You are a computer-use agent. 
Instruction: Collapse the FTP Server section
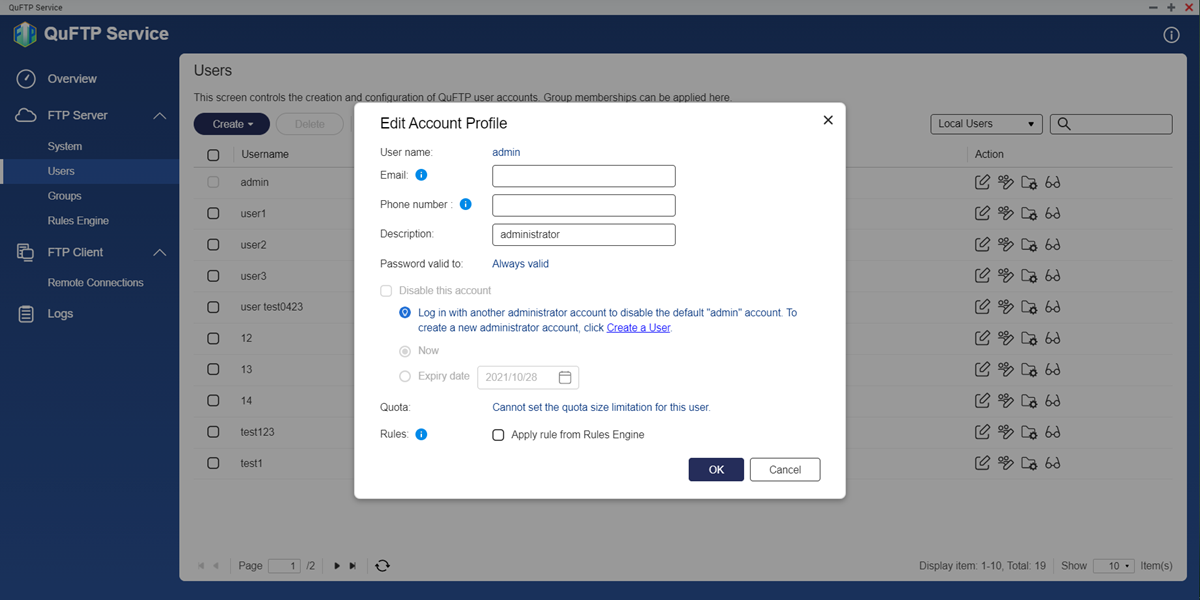[x=159, y=116]
